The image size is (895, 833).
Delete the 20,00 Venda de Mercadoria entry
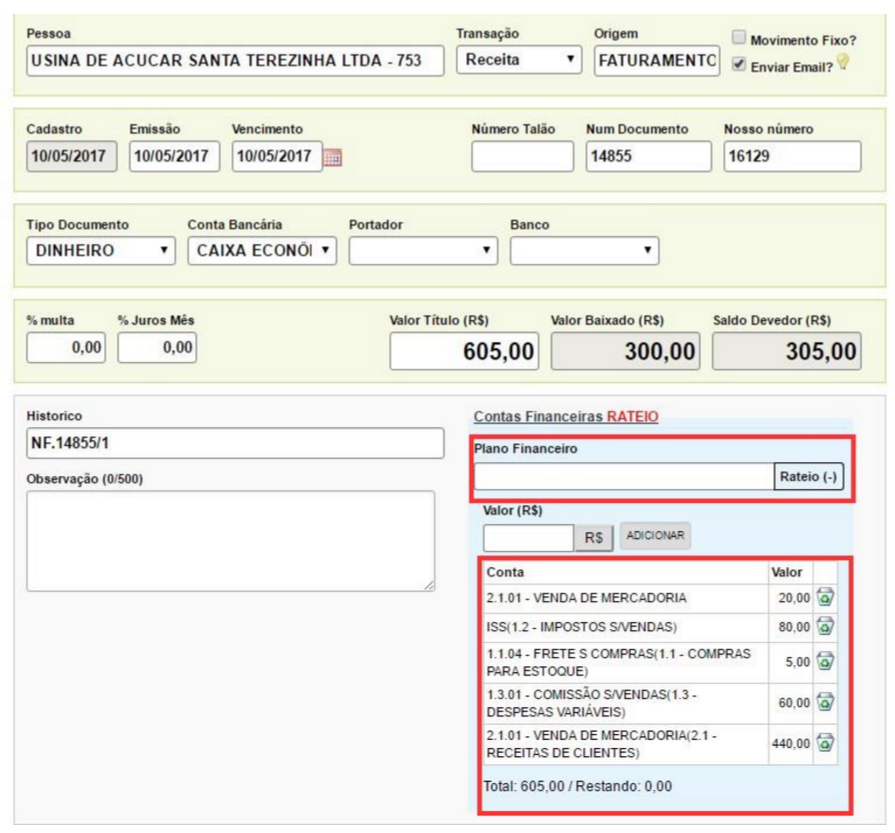coord(826,598)
